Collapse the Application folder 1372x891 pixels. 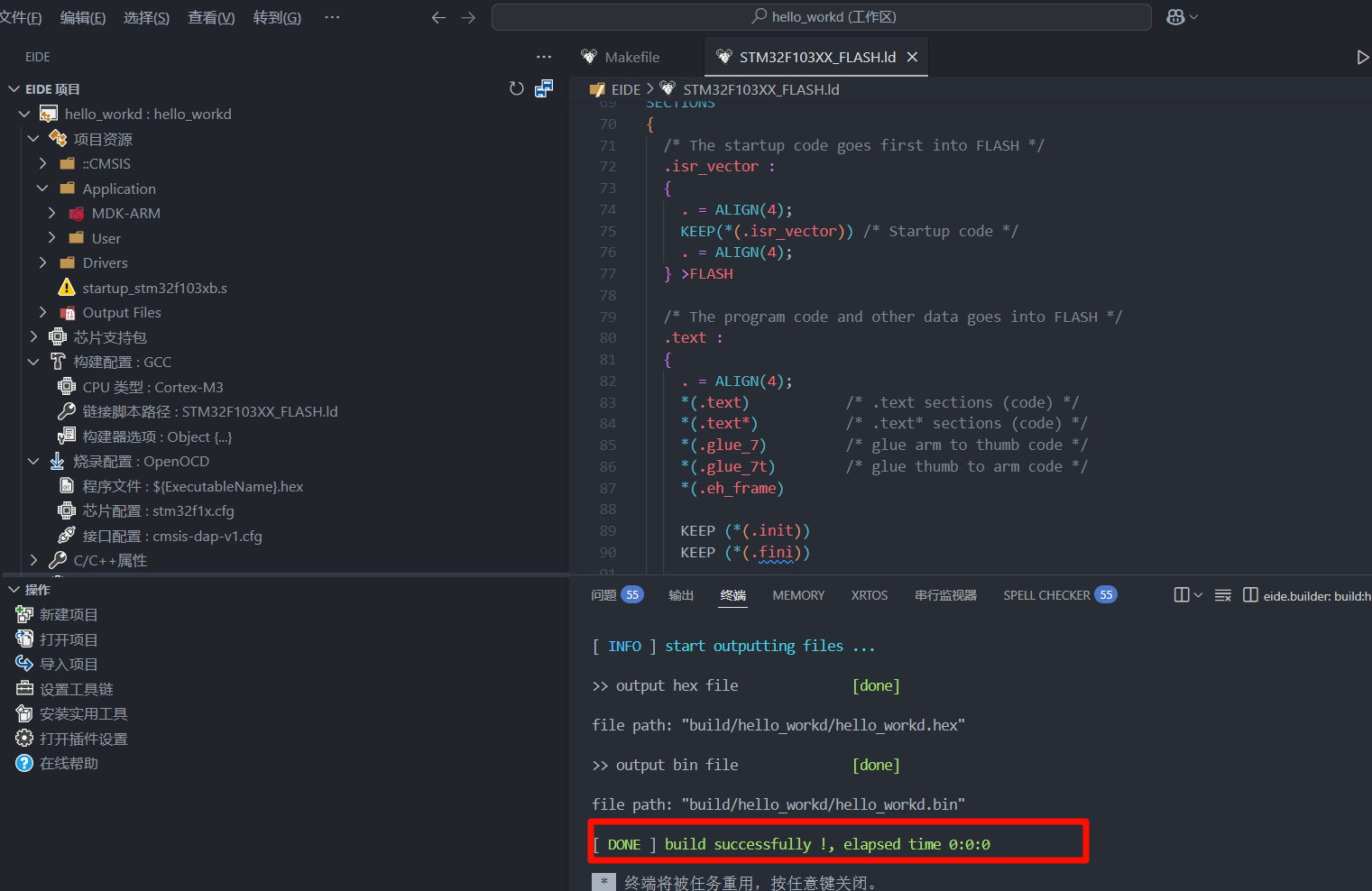click(x=42, y=188)
